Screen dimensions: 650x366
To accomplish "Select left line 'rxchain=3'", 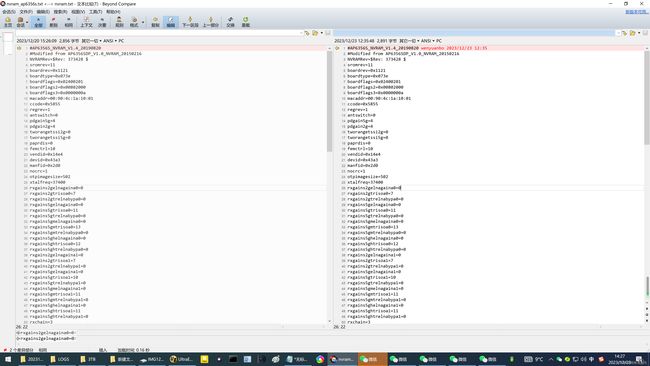I will [41, 322].
